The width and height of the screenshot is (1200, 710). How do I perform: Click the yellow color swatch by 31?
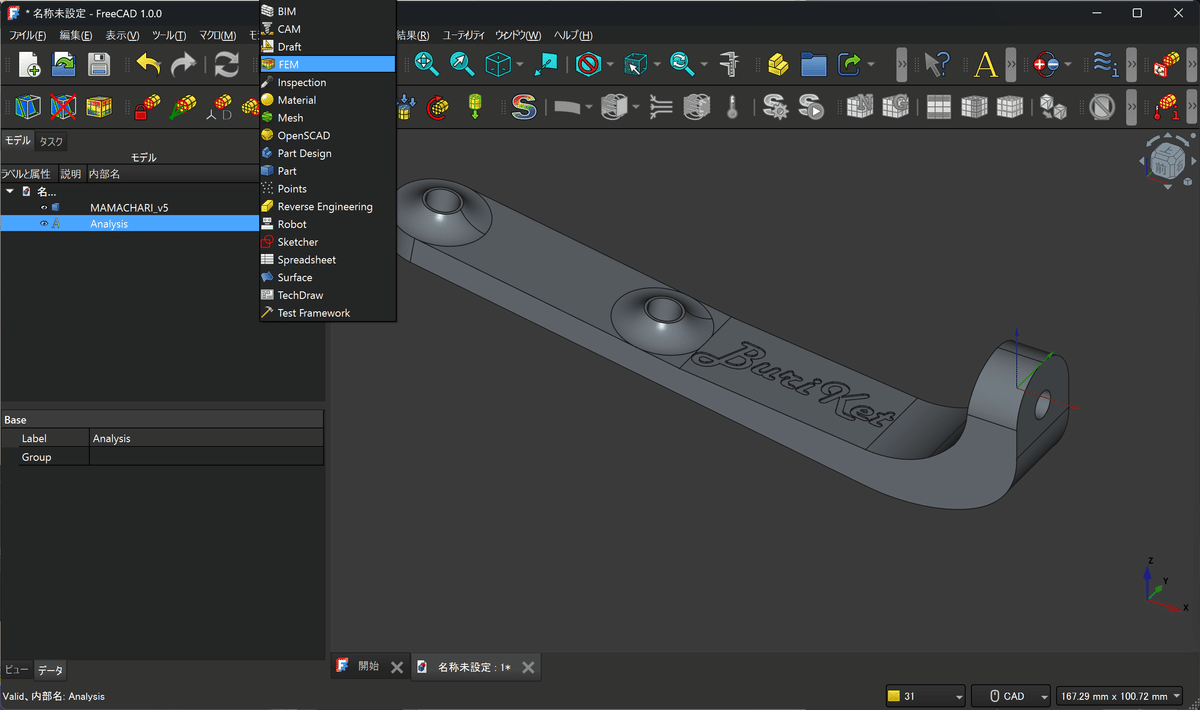pos(894,696)
